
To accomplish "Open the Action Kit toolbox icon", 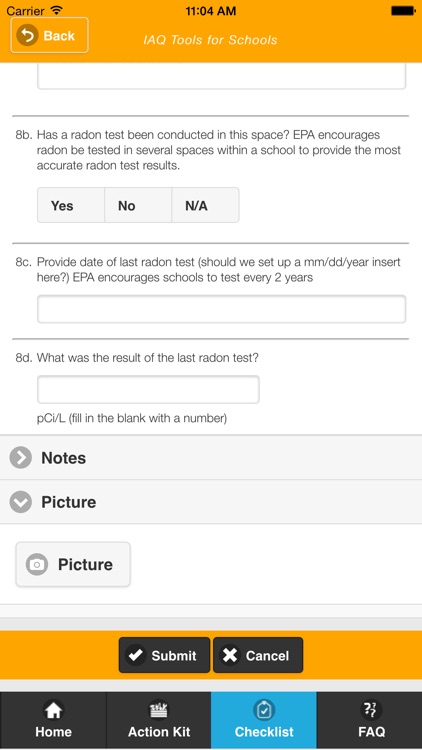I will pos(158,710).
